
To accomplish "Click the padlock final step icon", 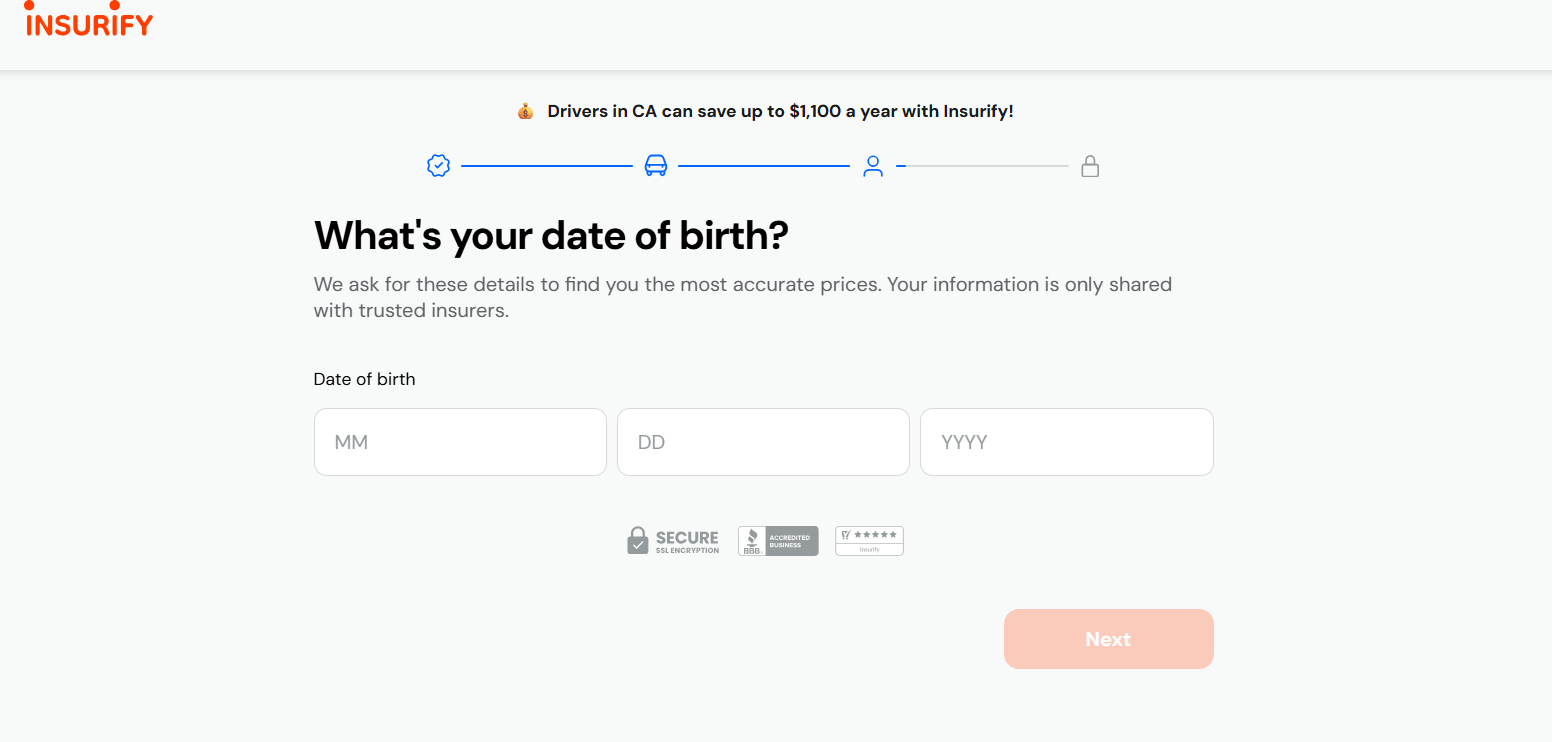I will pos(1090,166).
